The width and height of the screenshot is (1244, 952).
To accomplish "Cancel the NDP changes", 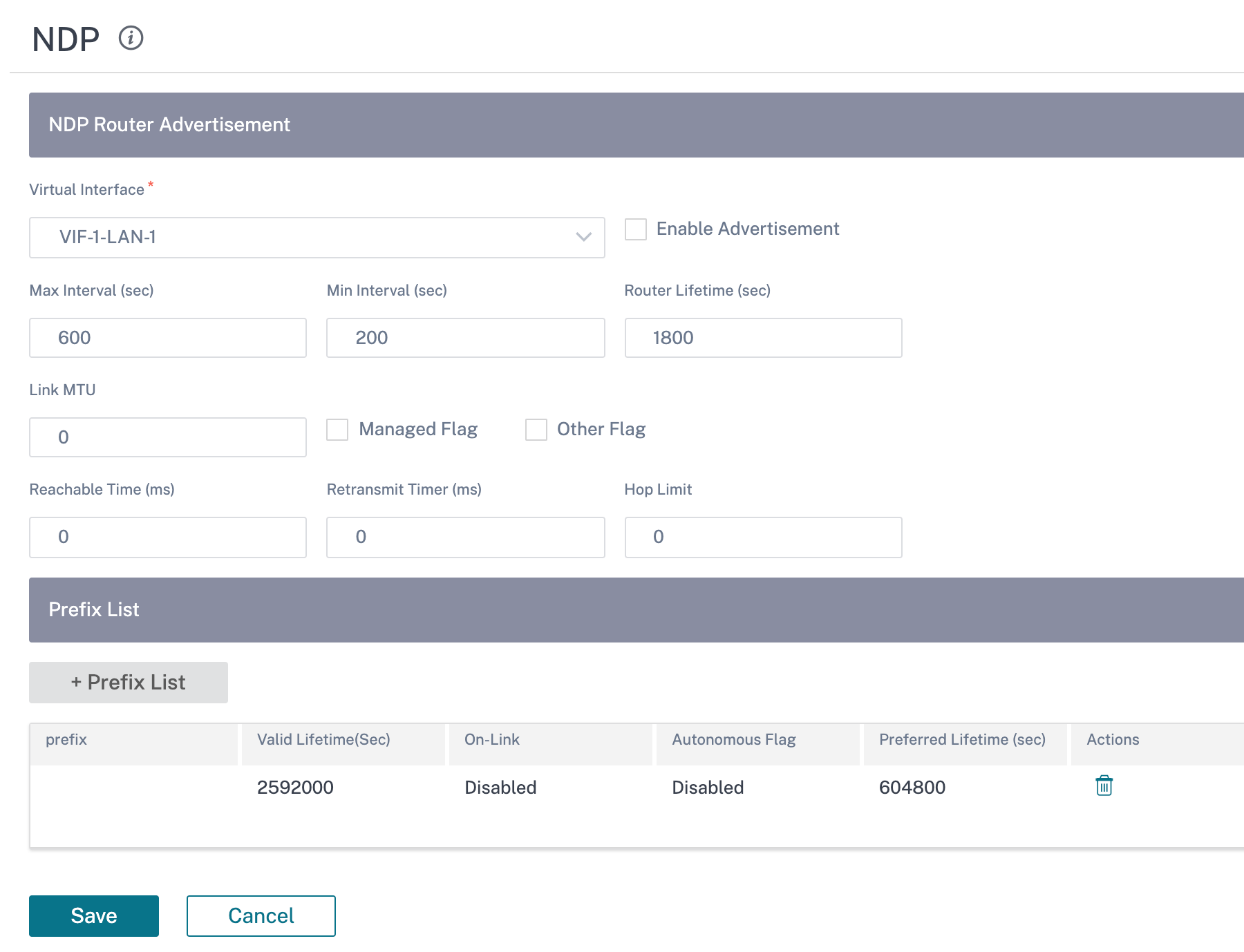I will [x=261, y=916].
